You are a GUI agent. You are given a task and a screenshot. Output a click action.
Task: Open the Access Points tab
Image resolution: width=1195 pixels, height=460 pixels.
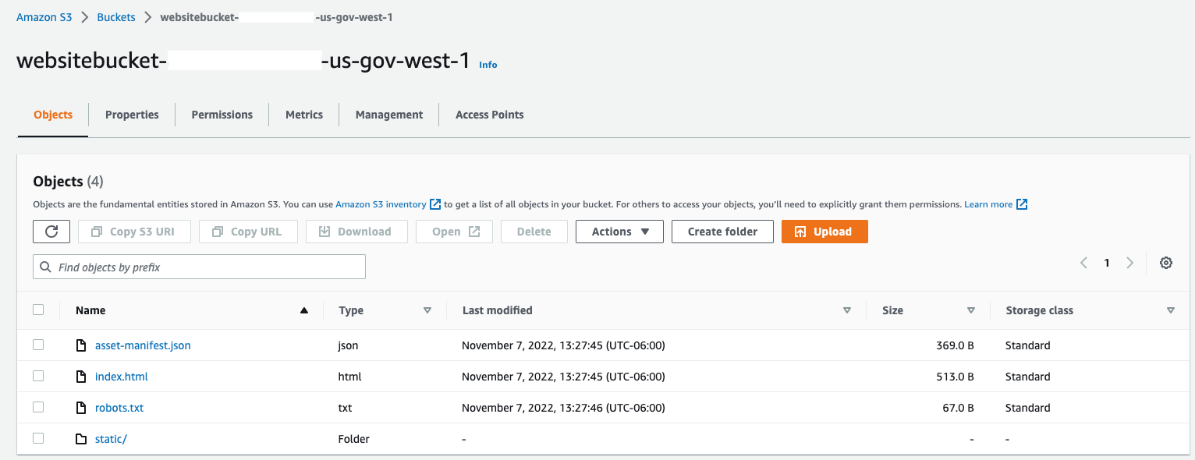pos(489,115)
